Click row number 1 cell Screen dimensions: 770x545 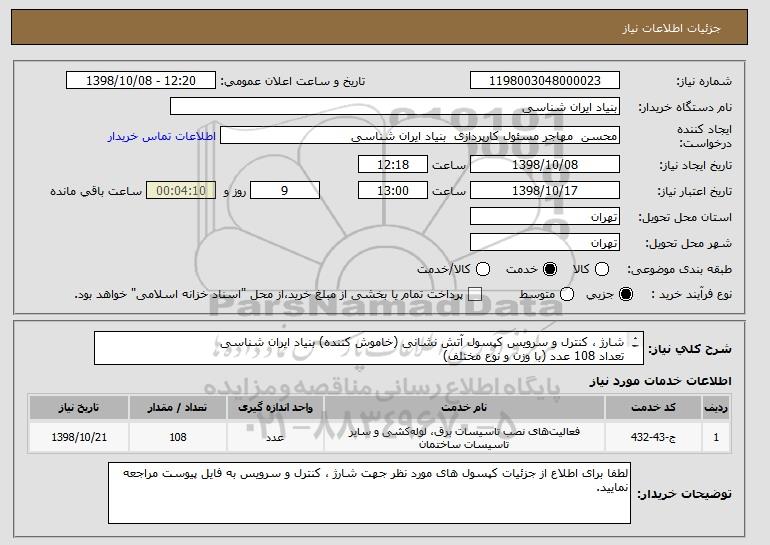coord(716,436)
